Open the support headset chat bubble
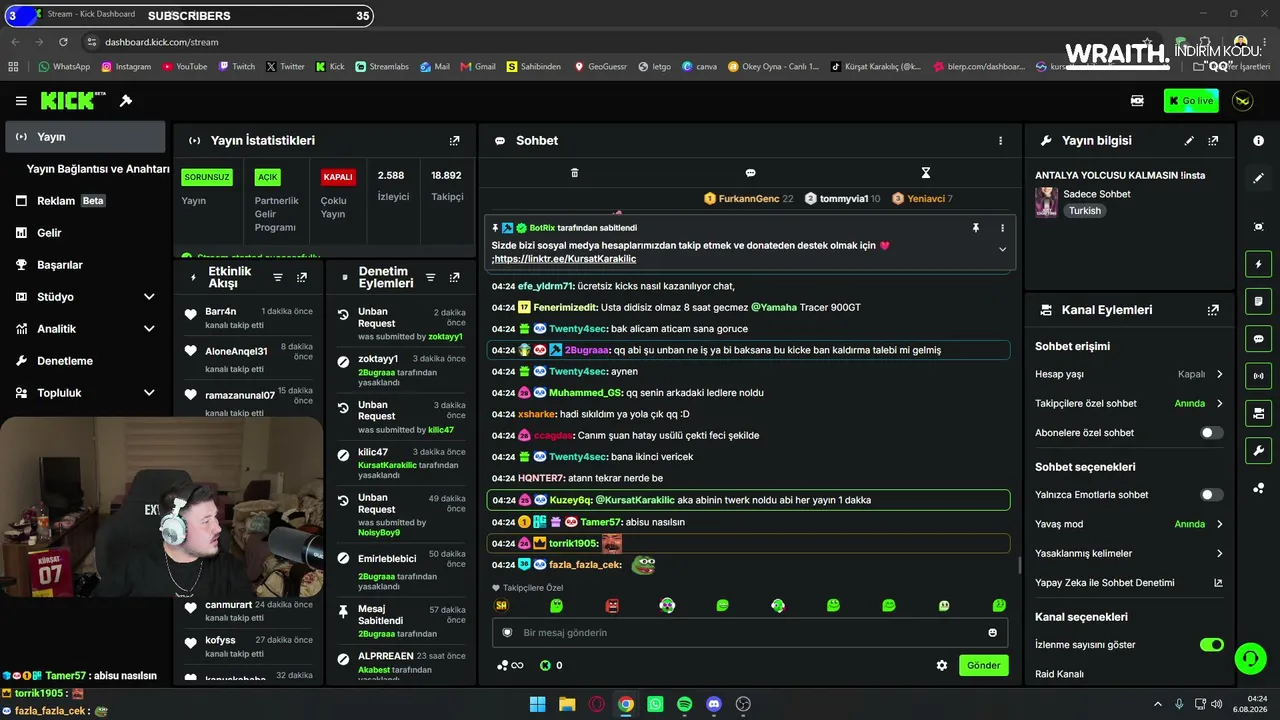 pos(1250,658)
